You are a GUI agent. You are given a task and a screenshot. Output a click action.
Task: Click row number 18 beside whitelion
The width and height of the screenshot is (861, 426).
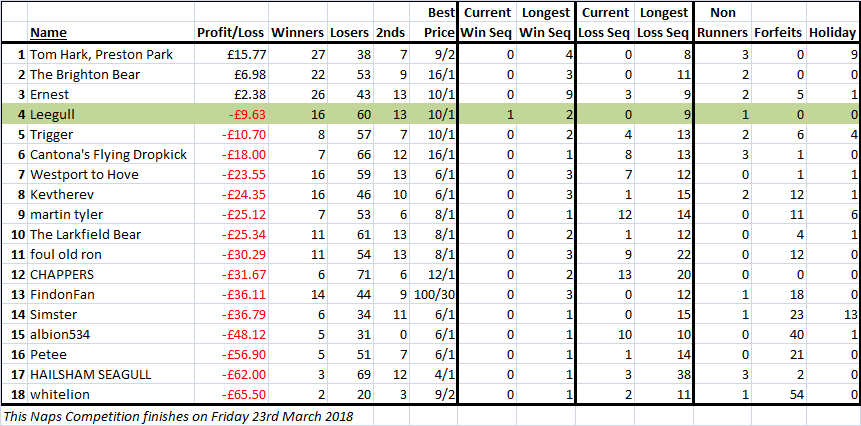point(19,395)
